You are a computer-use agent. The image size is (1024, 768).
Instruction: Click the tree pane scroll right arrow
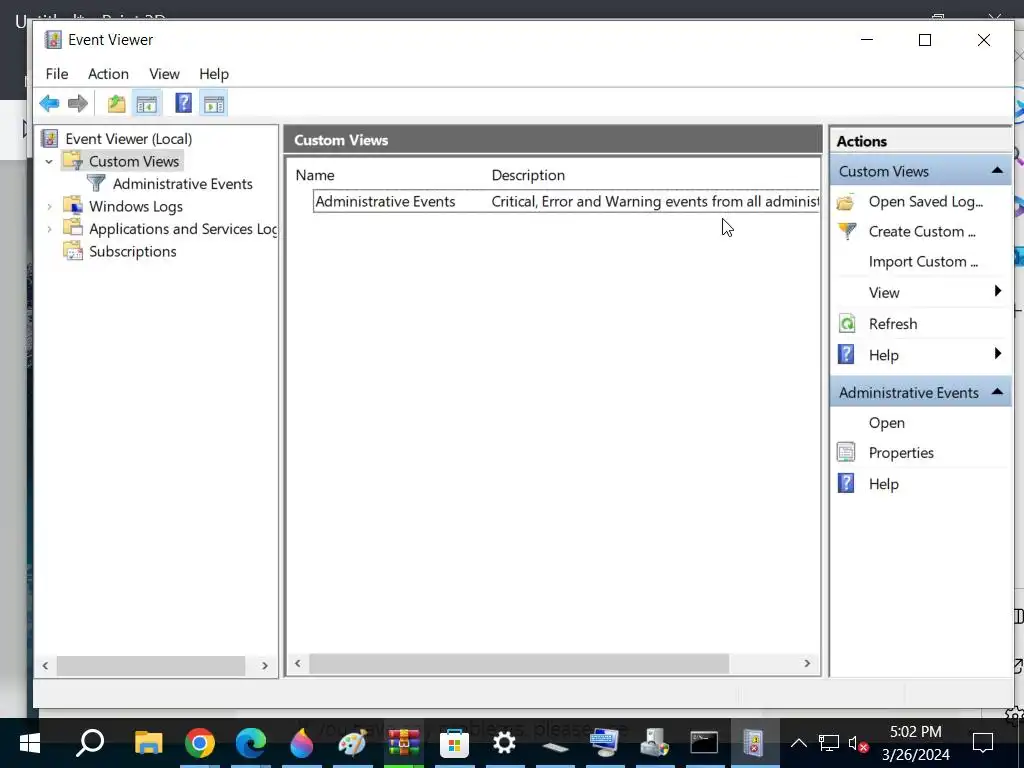coord(264,665)
